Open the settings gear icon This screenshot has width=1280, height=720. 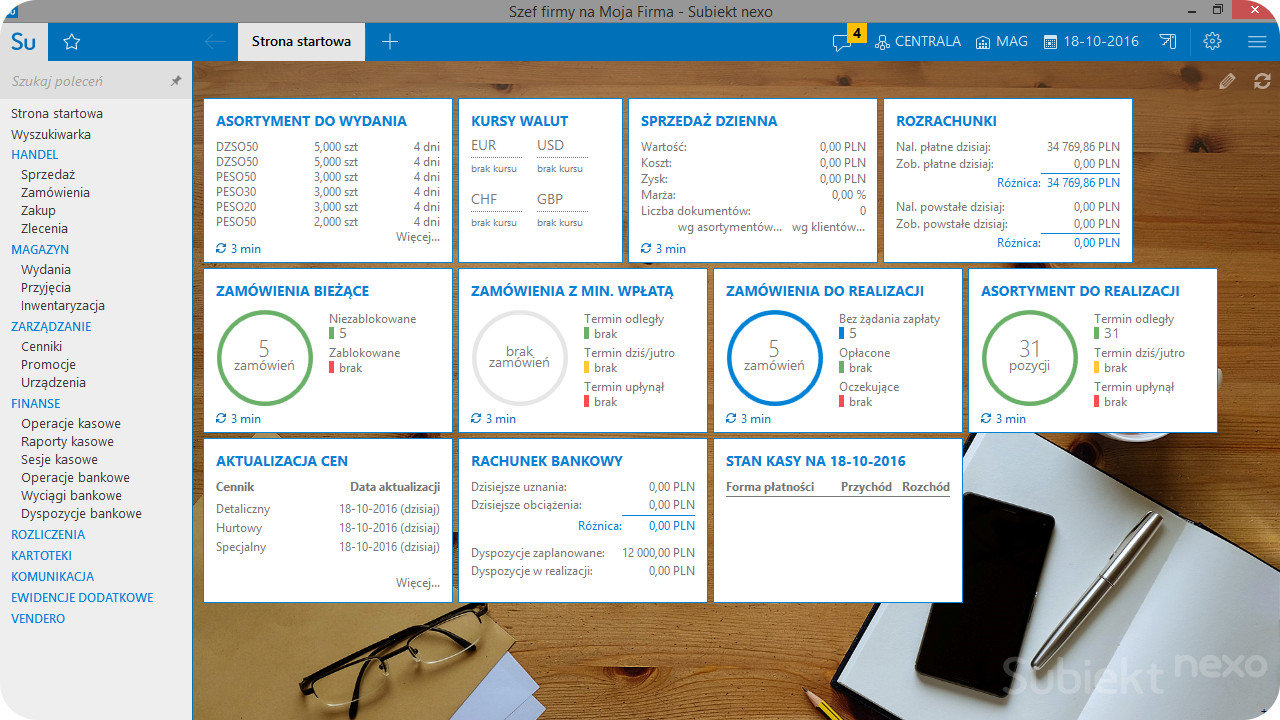[1213, 42]
